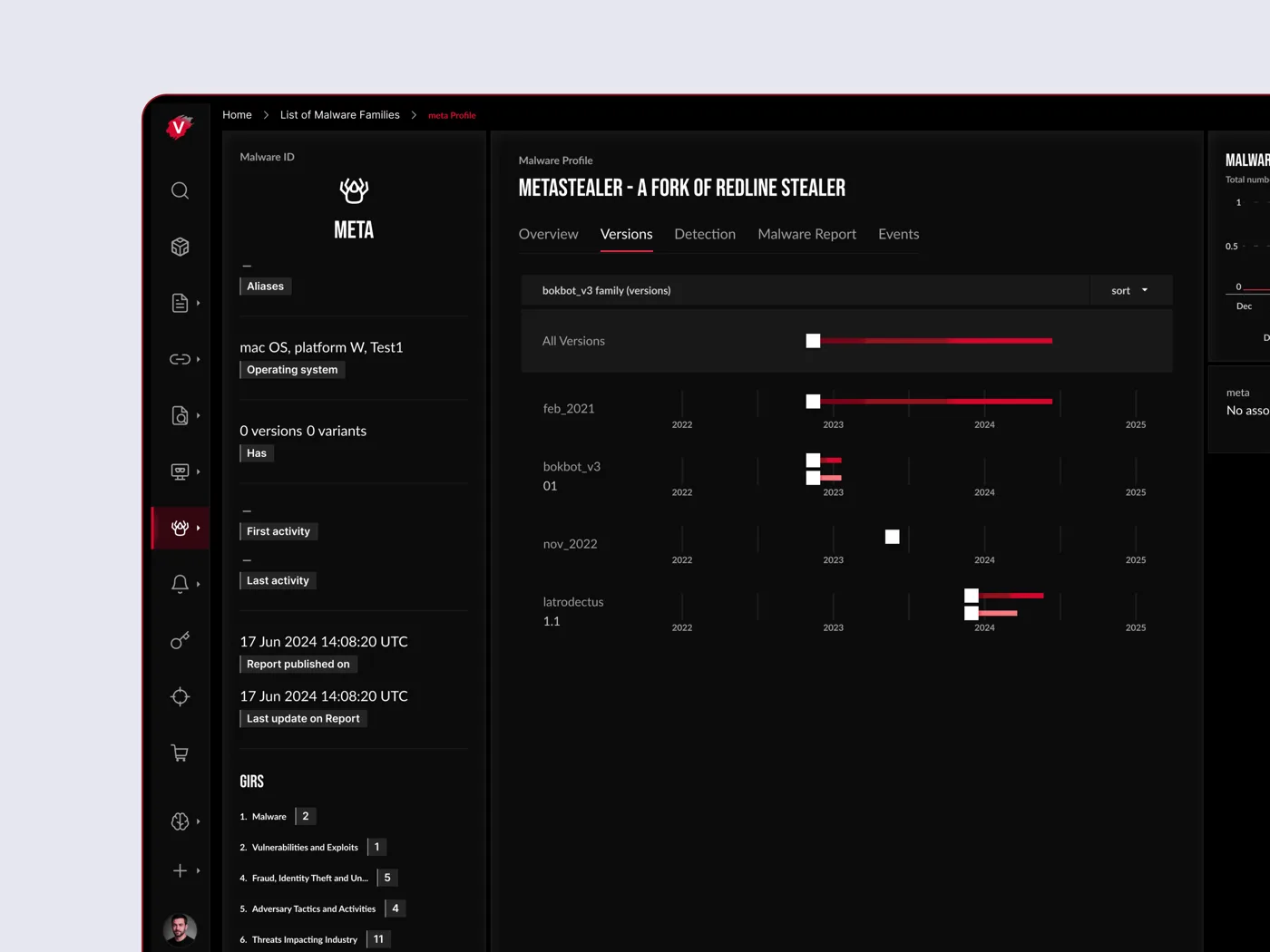Open the crosshair target icon in sidebar
Screen dimensions: 1270x952
[x=180, y=696]
